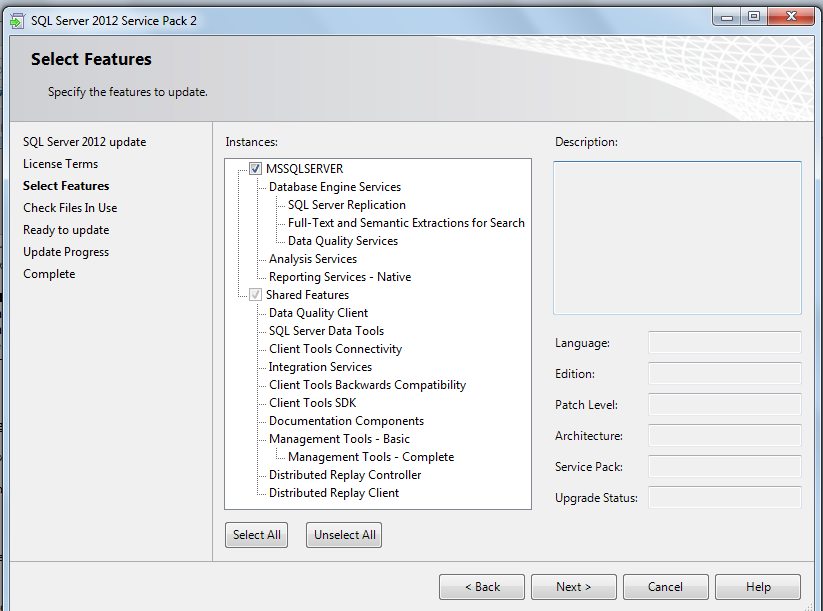Close the SQL Server 2012 Service Pack window
Image resolution: width=823 pixels, height=611 pixels.
[x=791, y=17]
